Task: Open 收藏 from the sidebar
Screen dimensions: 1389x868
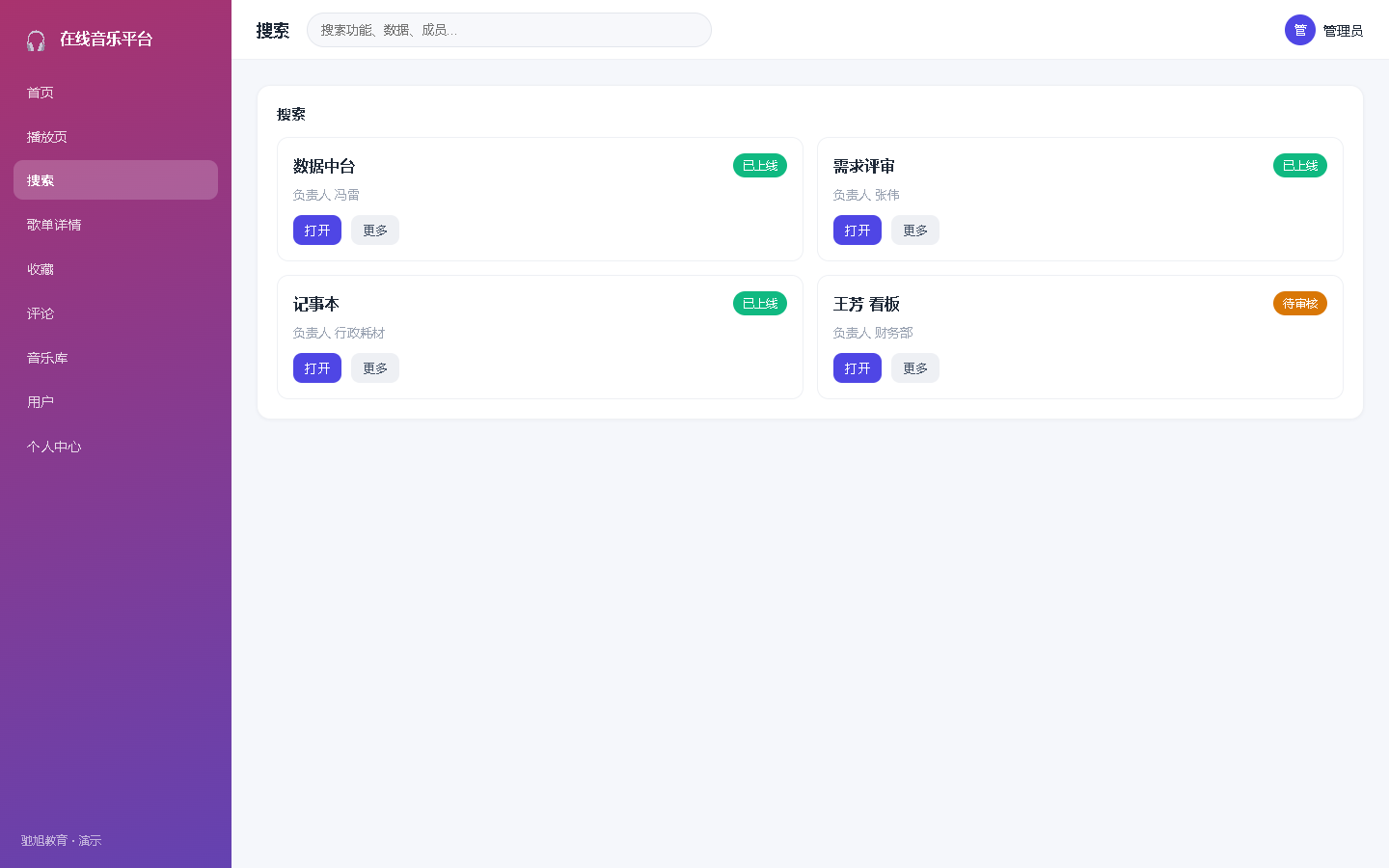Action: point(116,269)
